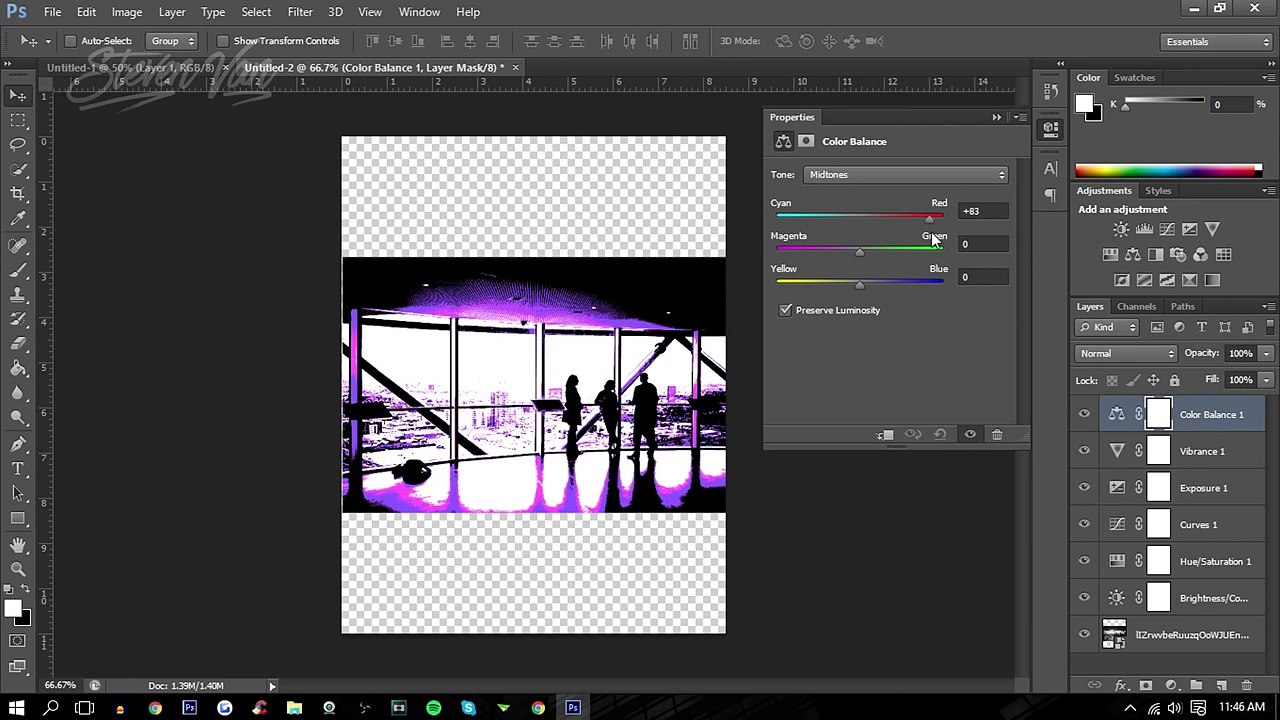Hide the Hue/Saturation 1 layer
Viewport: 1280px width, 720px height.
click(x=1084, y=561)
